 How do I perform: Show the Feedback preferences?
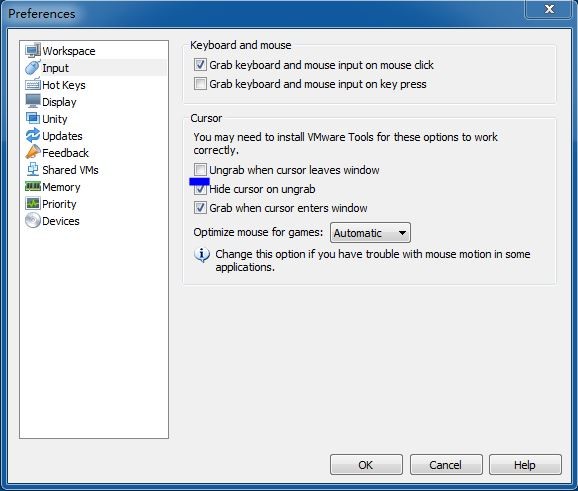65,153
